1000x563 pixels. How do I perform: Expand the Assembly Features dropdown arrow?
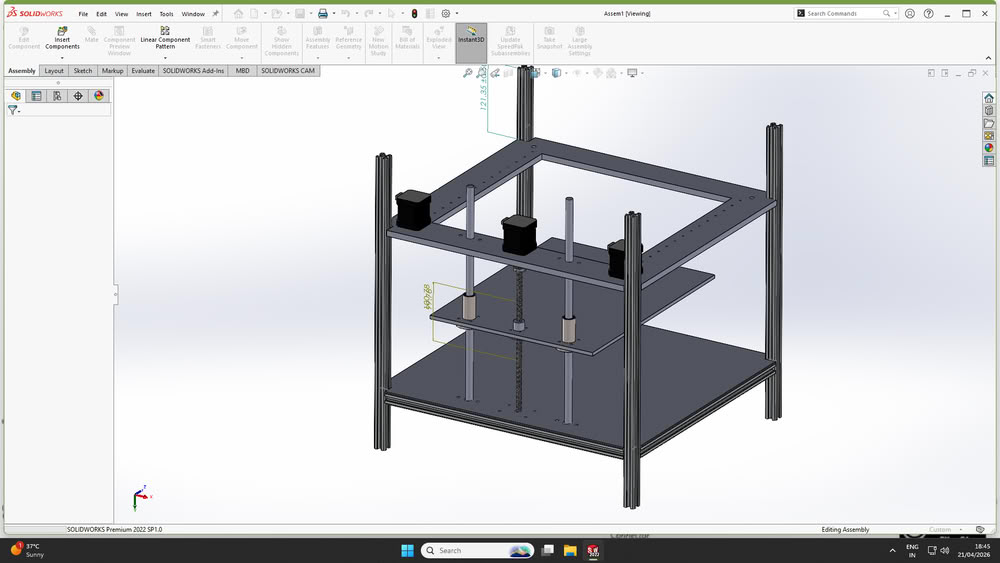pos(318,58)
